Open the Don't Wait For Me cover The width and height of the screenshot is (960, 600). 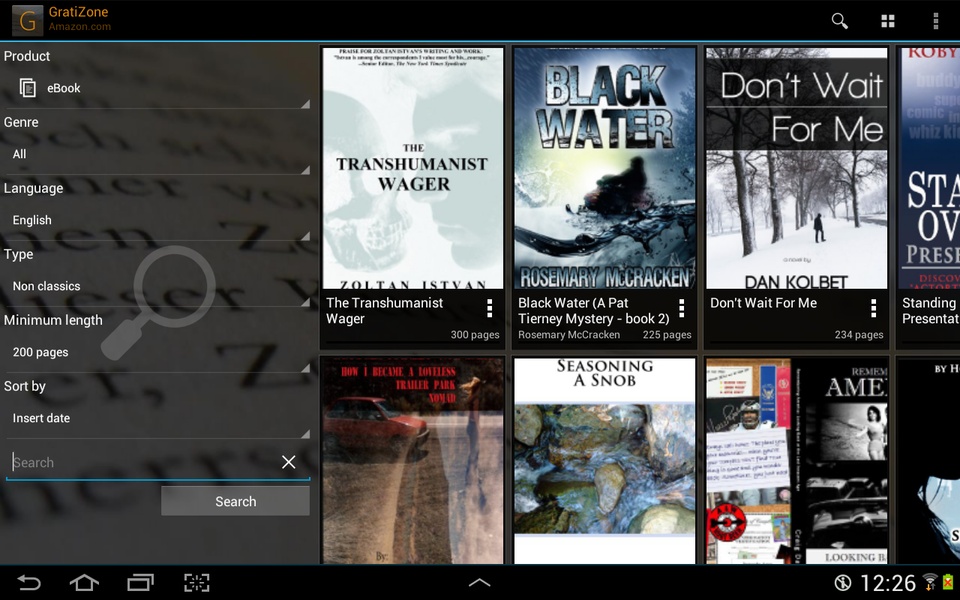(797, 168)
